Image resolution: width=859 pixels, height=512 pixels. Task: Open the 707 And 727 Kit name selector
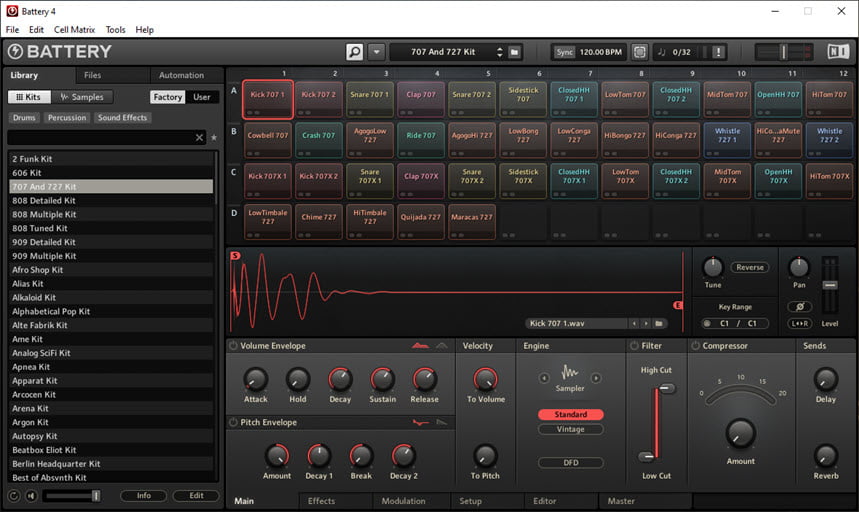[x=443, y=52]
